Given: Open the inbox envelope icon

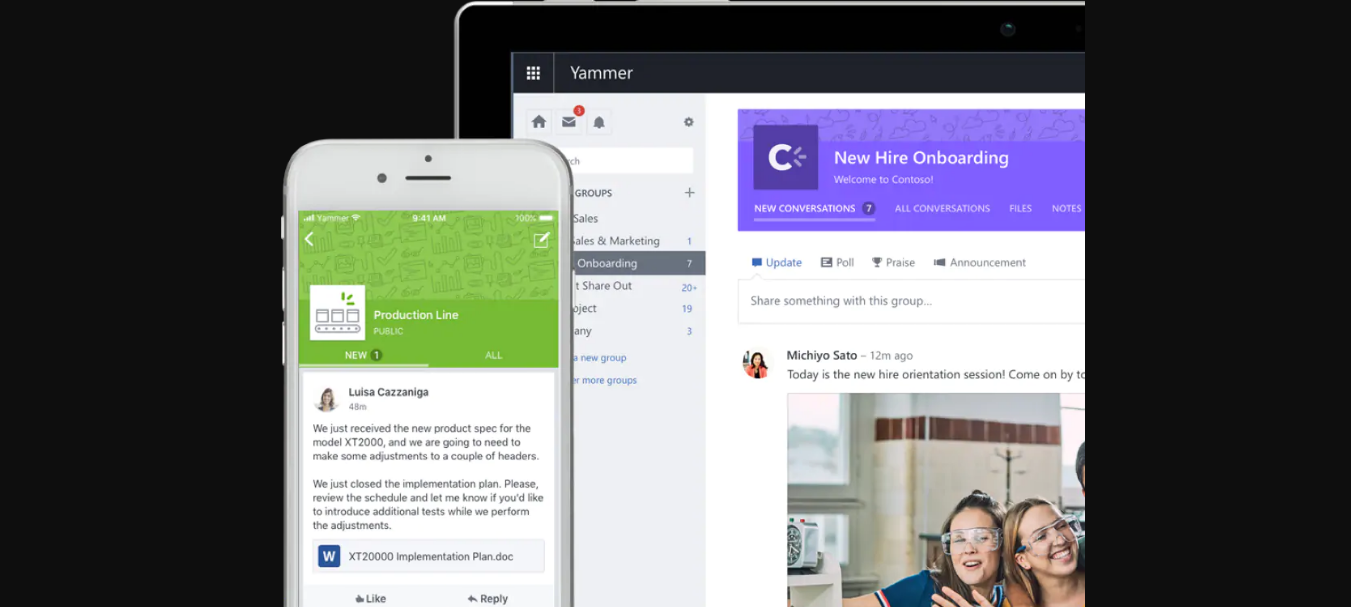Looking at the screenshot, I should [x=569, y=122].
